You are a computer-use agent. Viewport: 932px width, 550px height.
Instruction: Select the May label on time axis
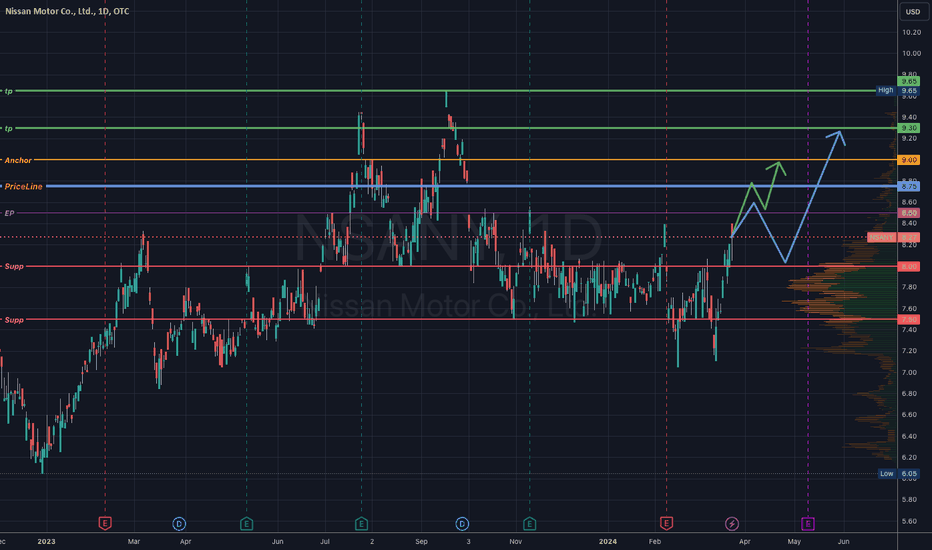pos(794,541)
